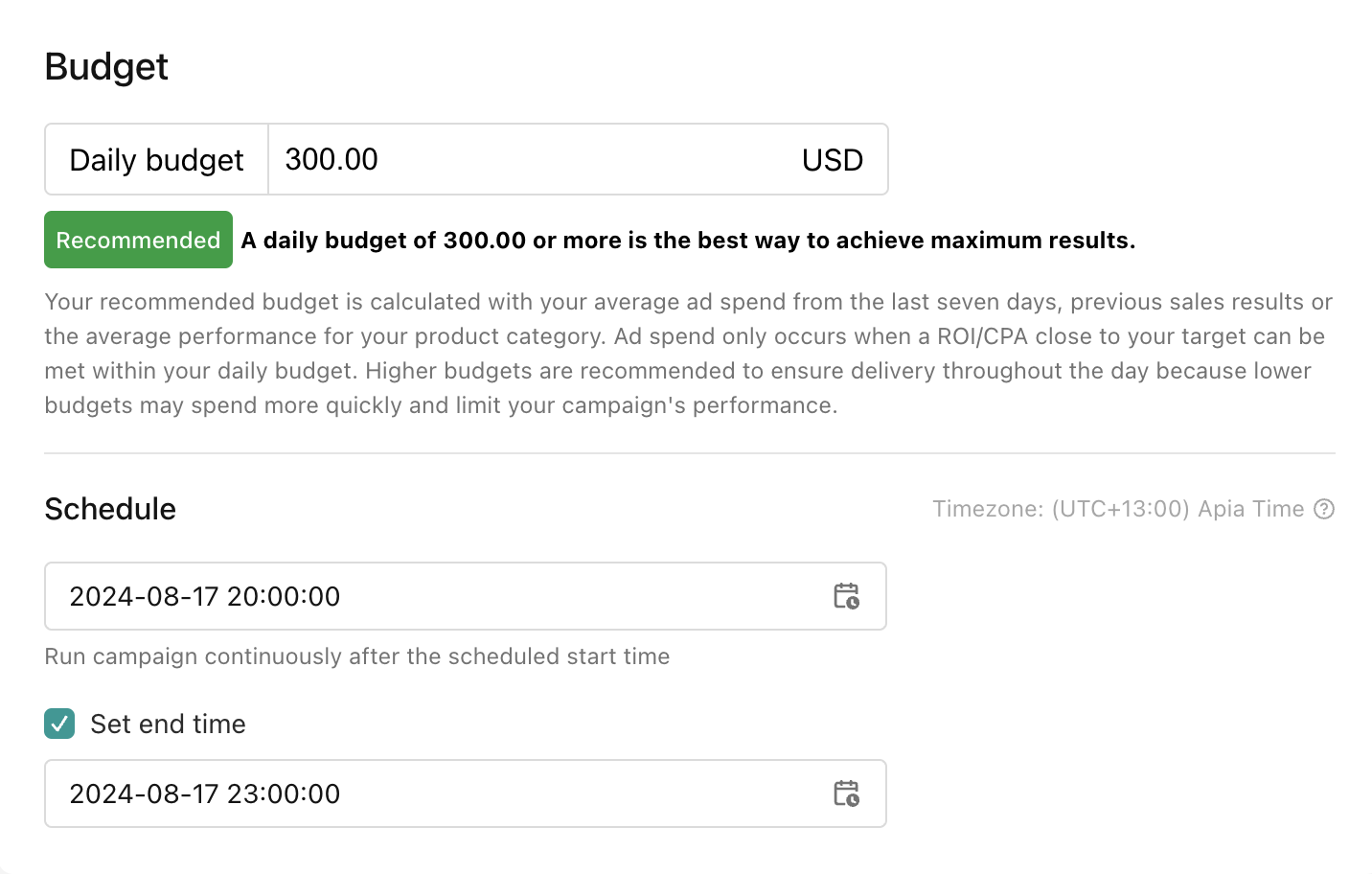The width and height of the screenshot is (1372, 874).
Task: Click the Schedule section heading
Action: point(110,509)
